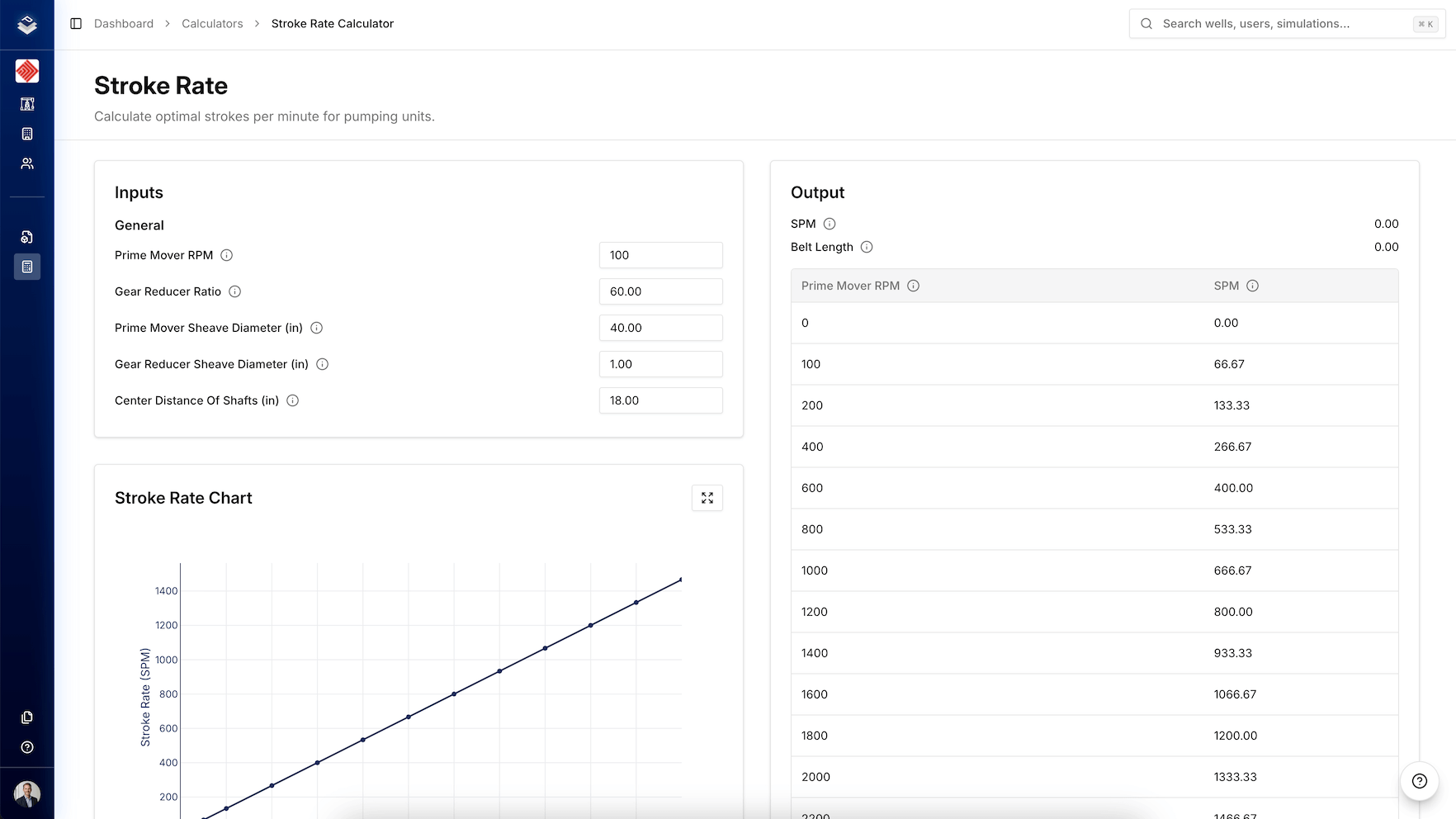Select the organizations icon in the sidebar
This screenshot has height=819, width=1456.
[x=27, y=133]
